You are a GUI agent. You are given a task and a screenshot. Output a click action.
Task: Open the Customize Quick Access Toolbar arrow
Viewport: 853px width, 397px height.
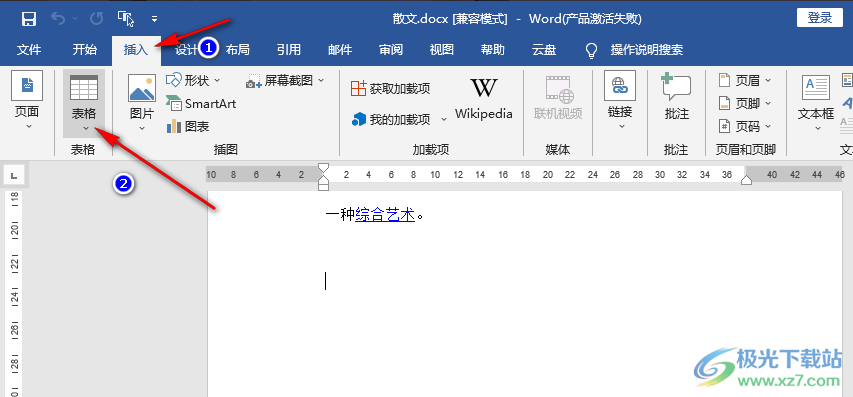coord(154,19)
